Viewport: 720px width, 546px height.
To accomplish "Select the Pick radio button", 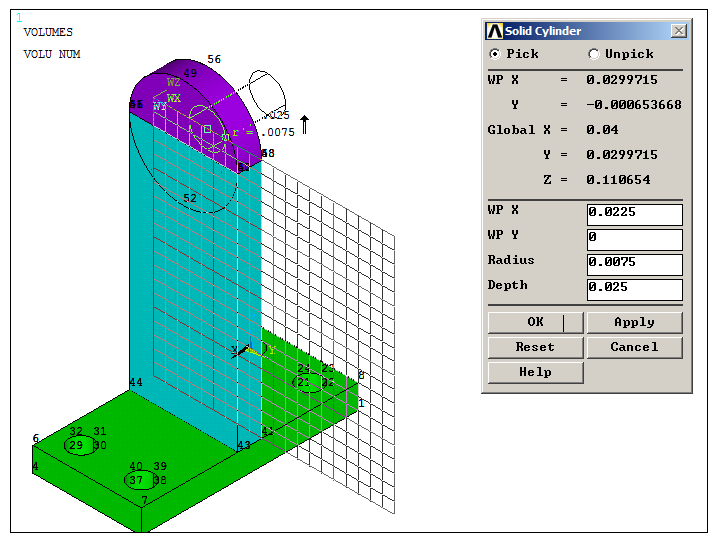I will point(495,54).
